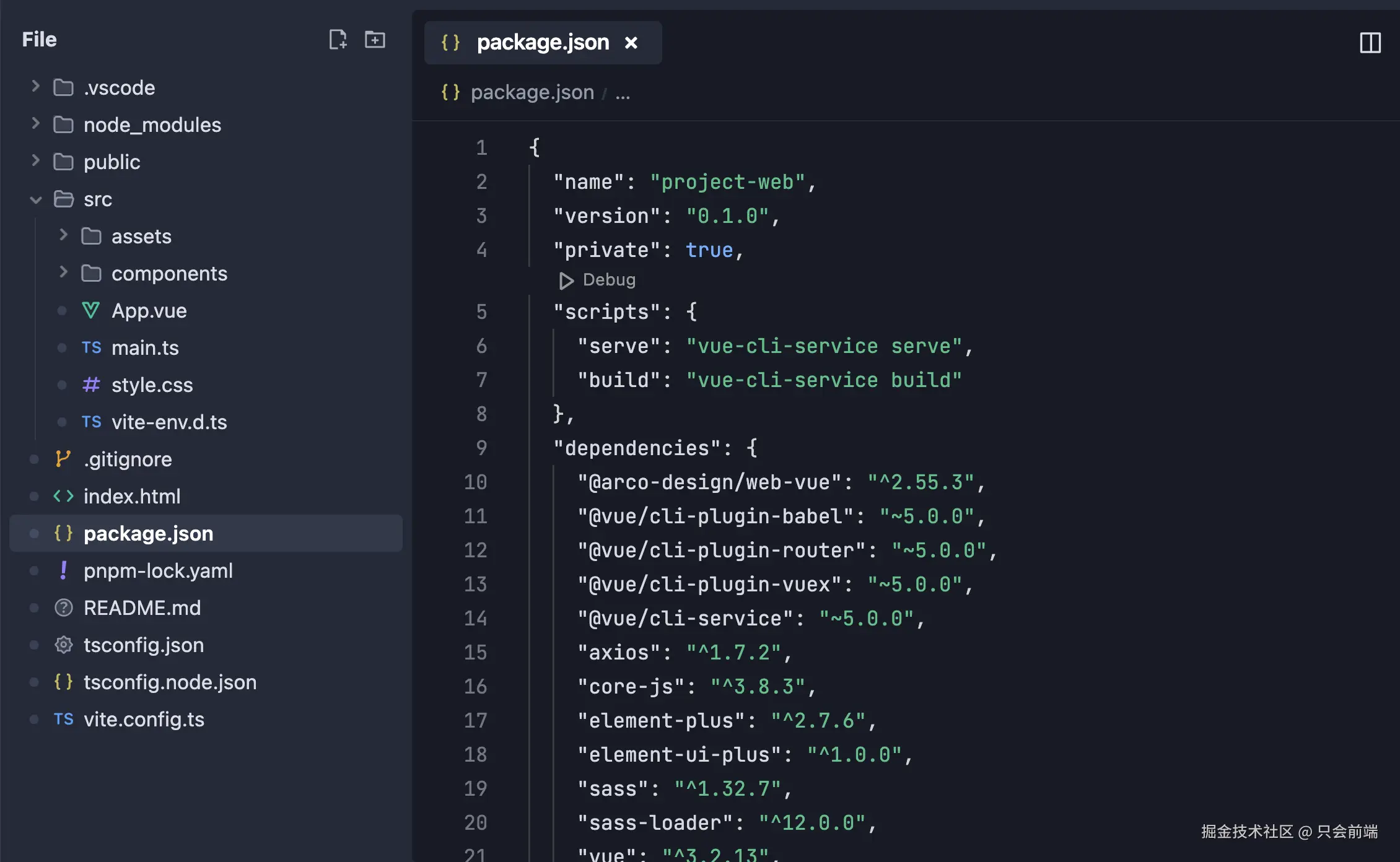Image resolution: width=1400 pixels, height=862 pixels.
Task: Click the gear icon beside tsconfig.json
Action: pos(63,645)
